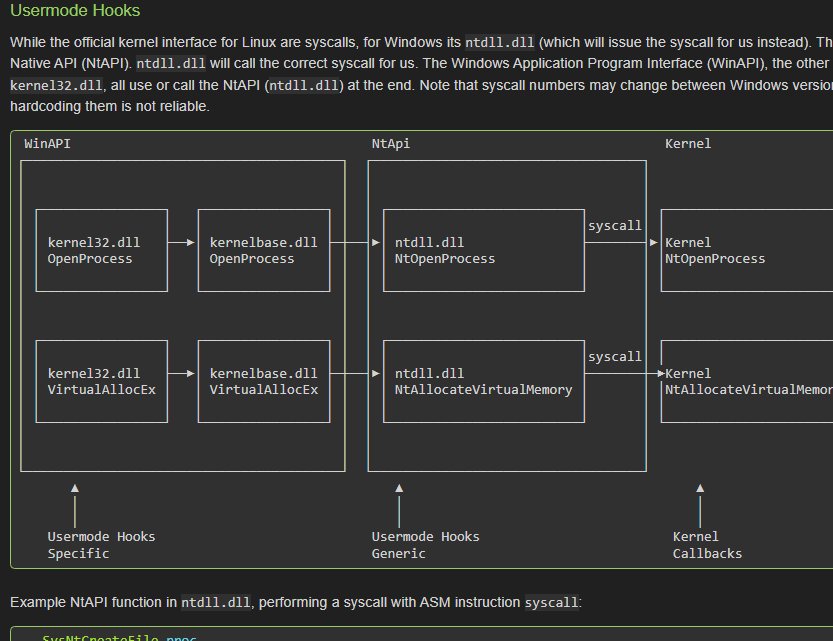Click "syscall" label beside the NtOpenProcess box
Screen dimensions: 833x641
[615, 226]
